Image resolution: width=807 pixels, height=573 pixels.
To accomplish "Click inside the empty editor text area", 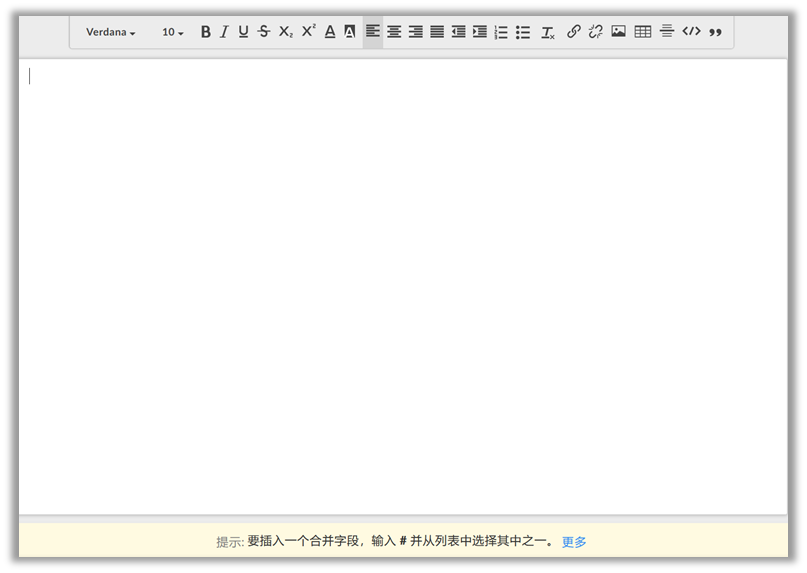I will pyautogui.click(x=400, y=280).
